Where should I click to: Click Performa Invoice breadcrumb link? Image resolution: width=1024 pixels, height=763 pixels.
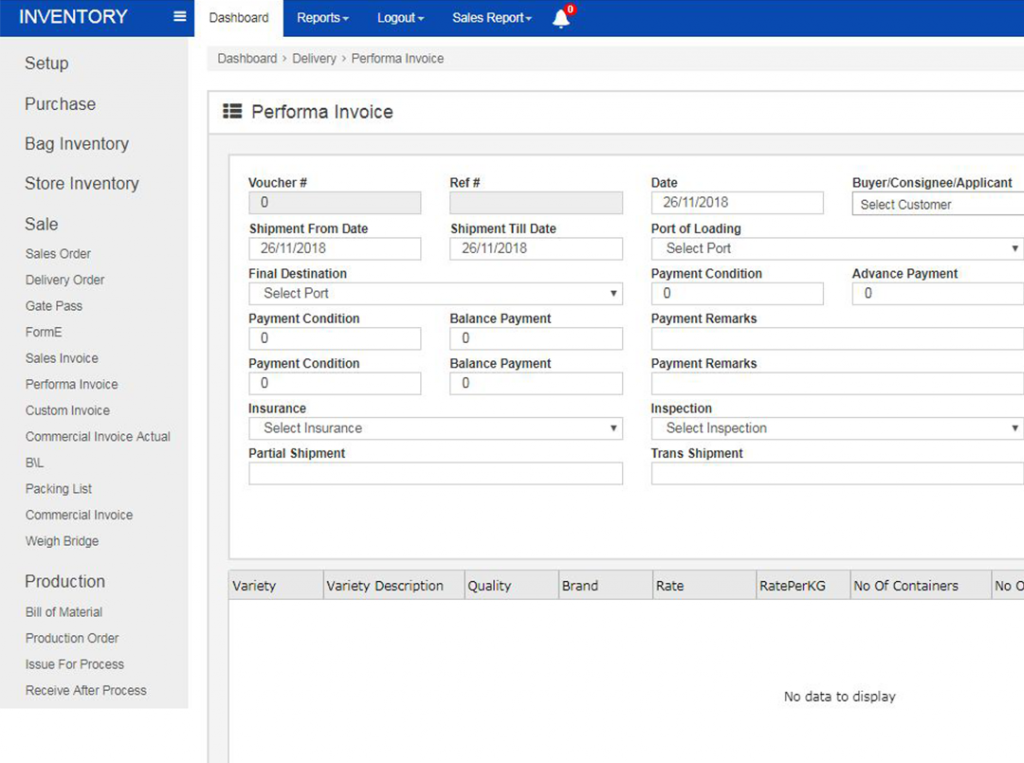[398, 59]
